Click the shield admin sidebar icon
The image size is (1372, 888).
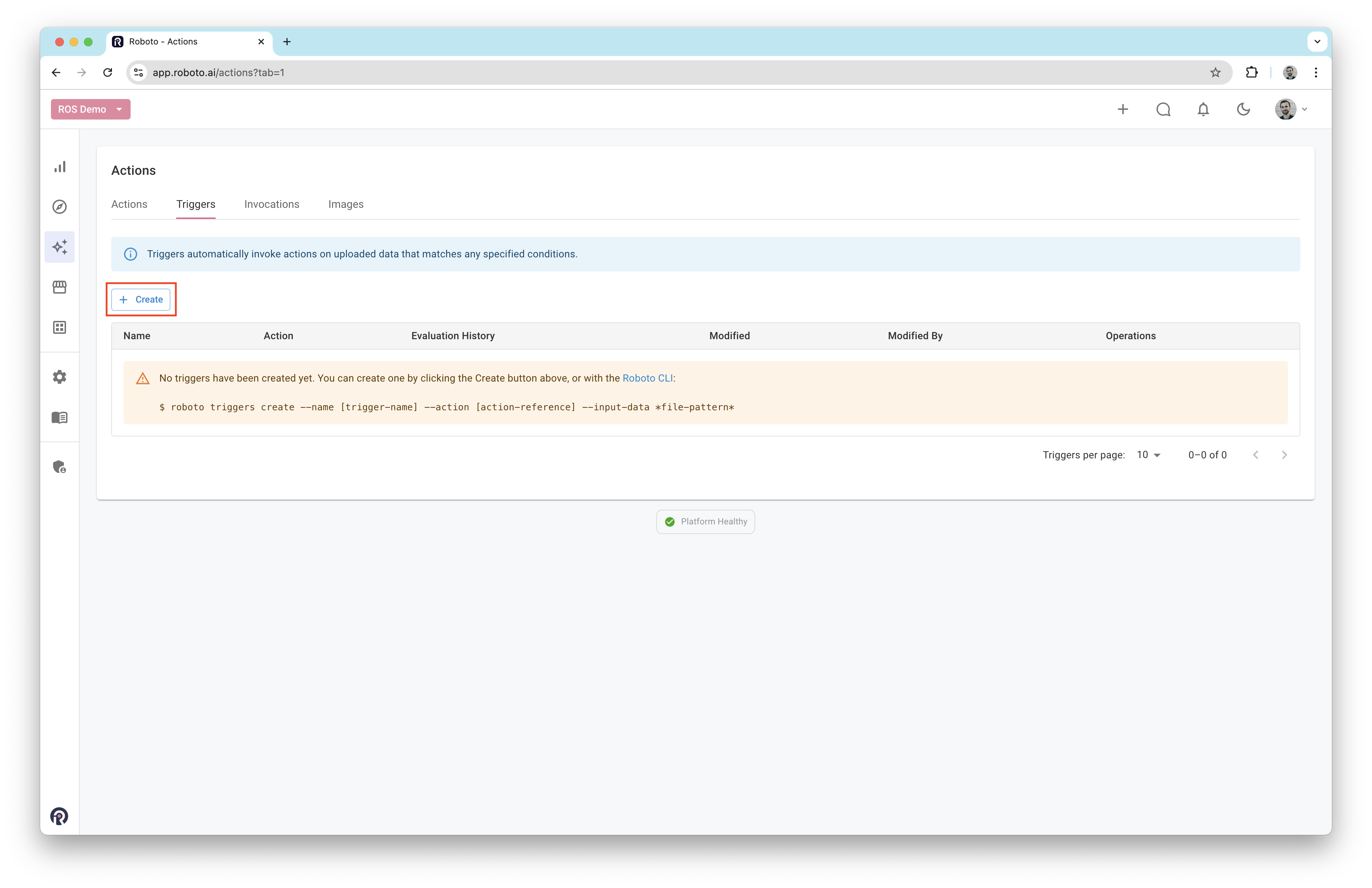click(60, 467)
